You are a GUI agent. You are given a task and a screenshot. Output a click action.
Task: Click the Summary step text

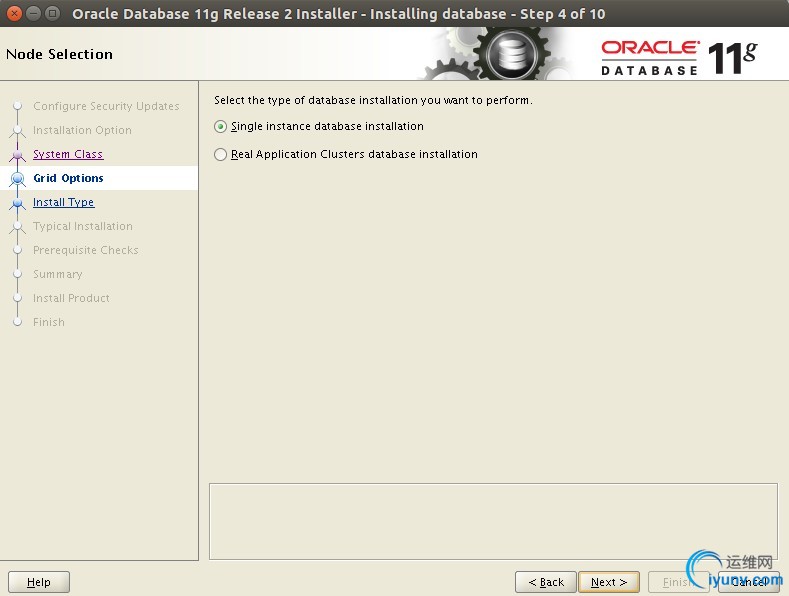[x=57, y=274]
